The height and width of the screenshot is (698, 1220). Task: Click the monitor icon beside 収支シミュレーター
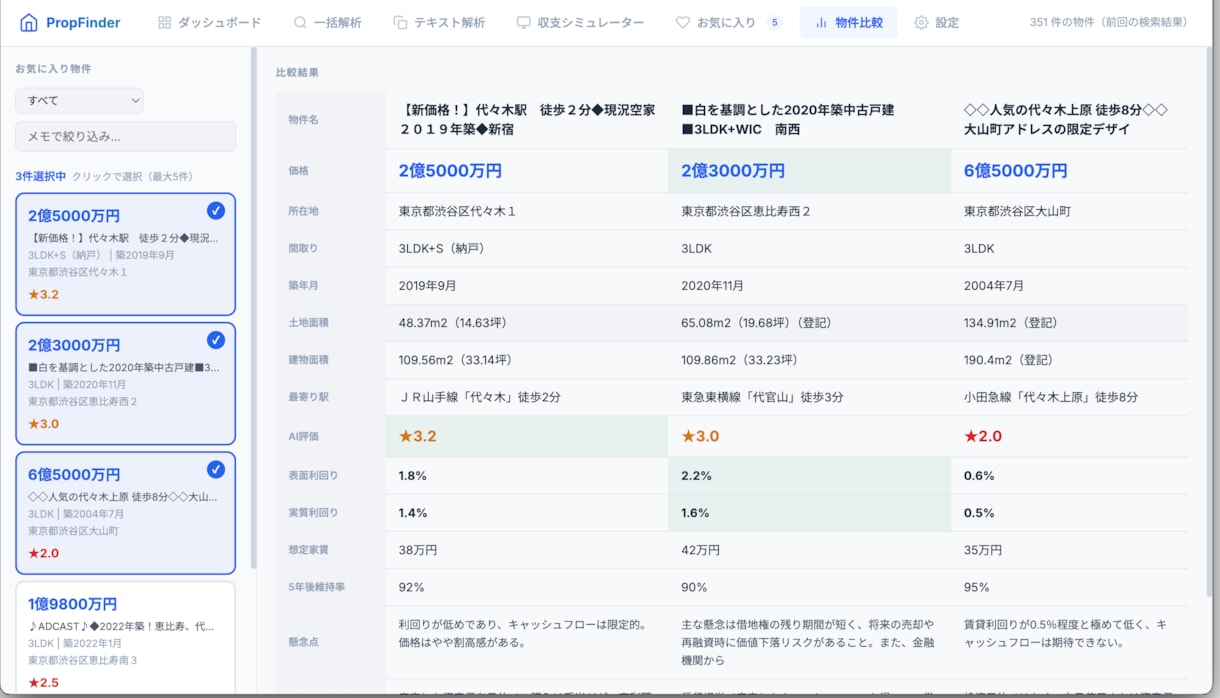523,22
